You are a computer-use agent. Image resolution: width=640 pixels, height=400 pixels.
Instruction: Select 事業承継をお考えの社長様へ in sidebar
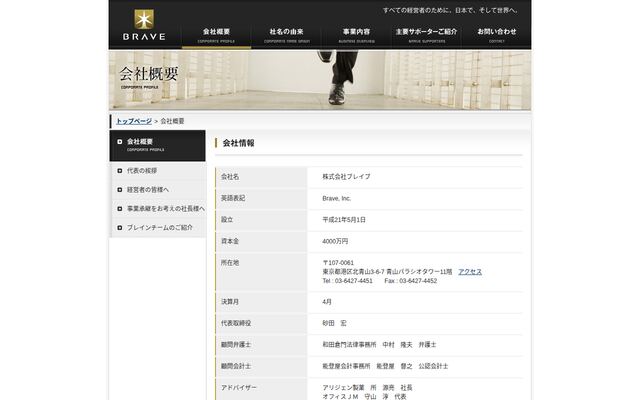tap(158, 209)
